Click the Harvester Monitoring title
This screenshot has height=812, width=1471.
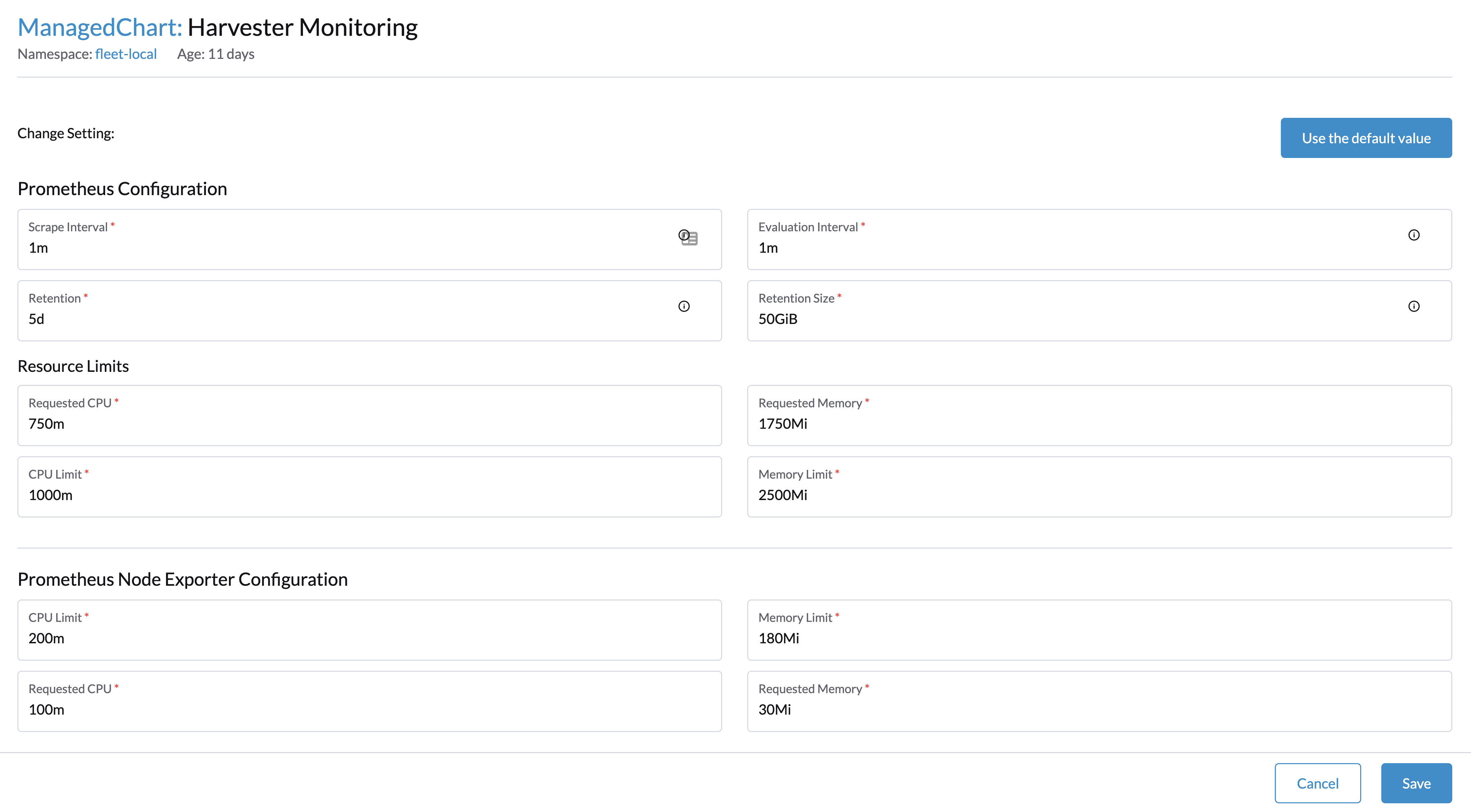pyautogui.click(x=303, y=27)
